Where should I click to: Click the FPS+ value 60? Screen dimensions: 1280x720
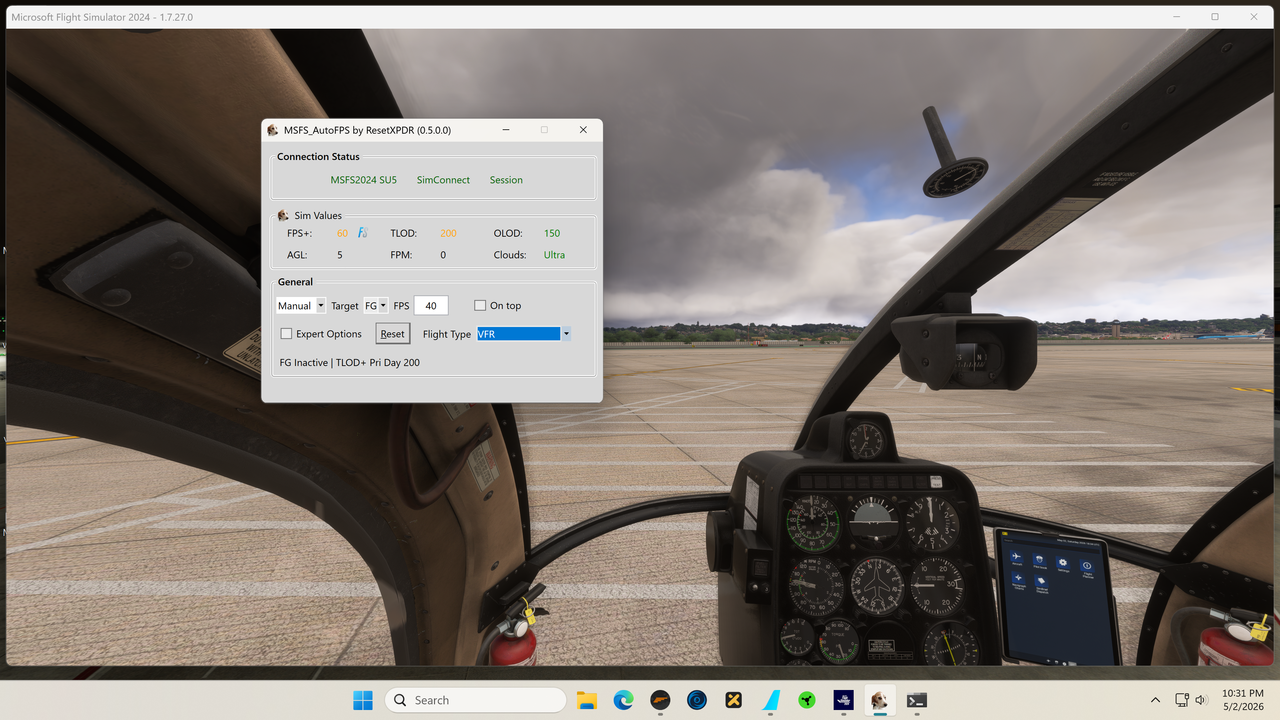click(x=343, y=233)
